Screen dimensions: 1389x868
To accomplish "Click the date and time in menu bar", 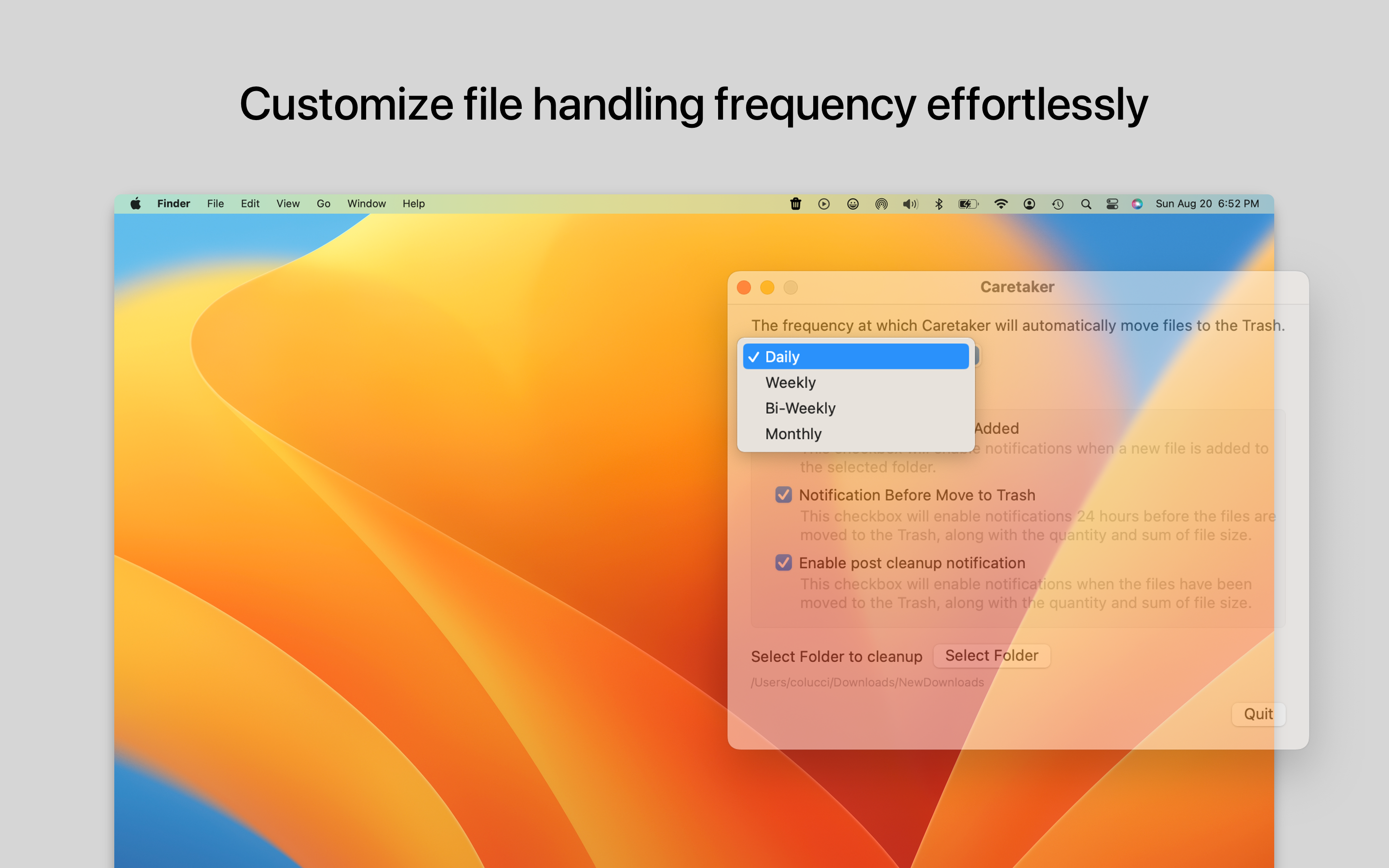I will 1207,204.
